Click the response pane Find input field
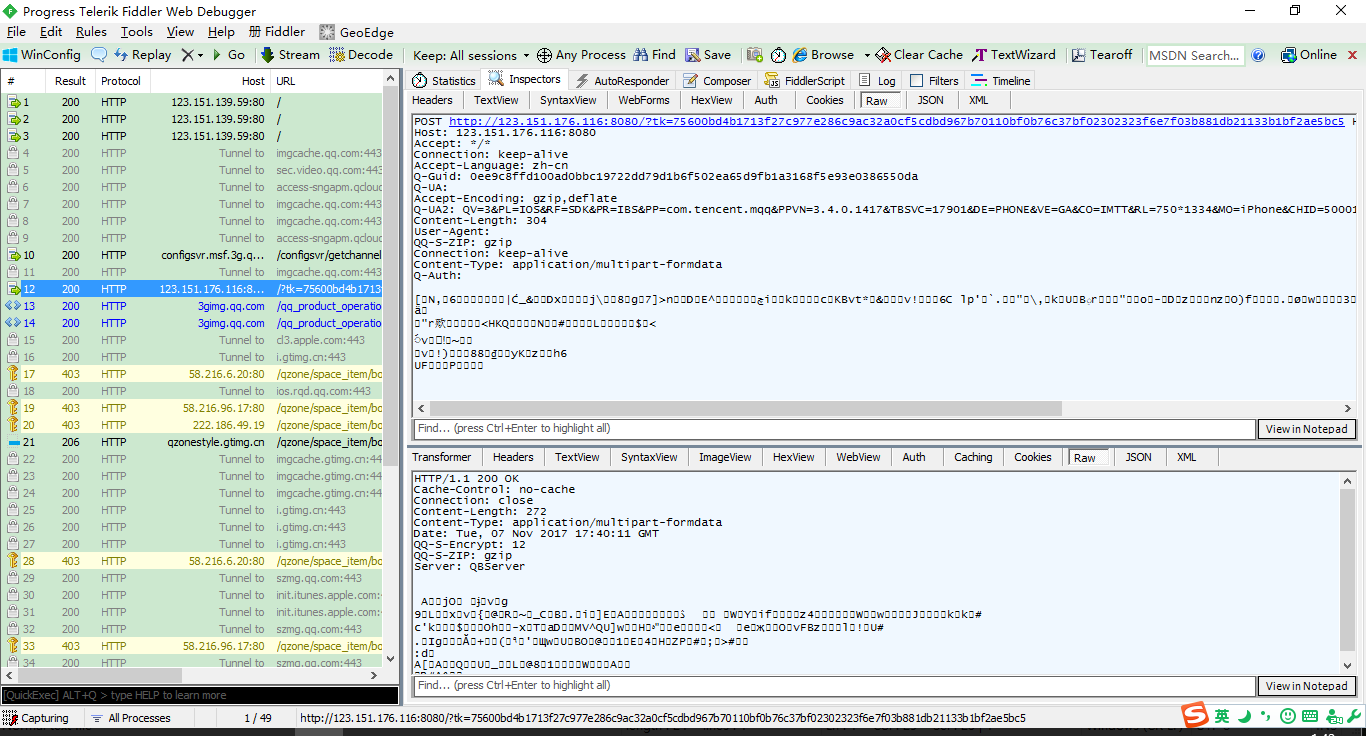 point(834,686)
